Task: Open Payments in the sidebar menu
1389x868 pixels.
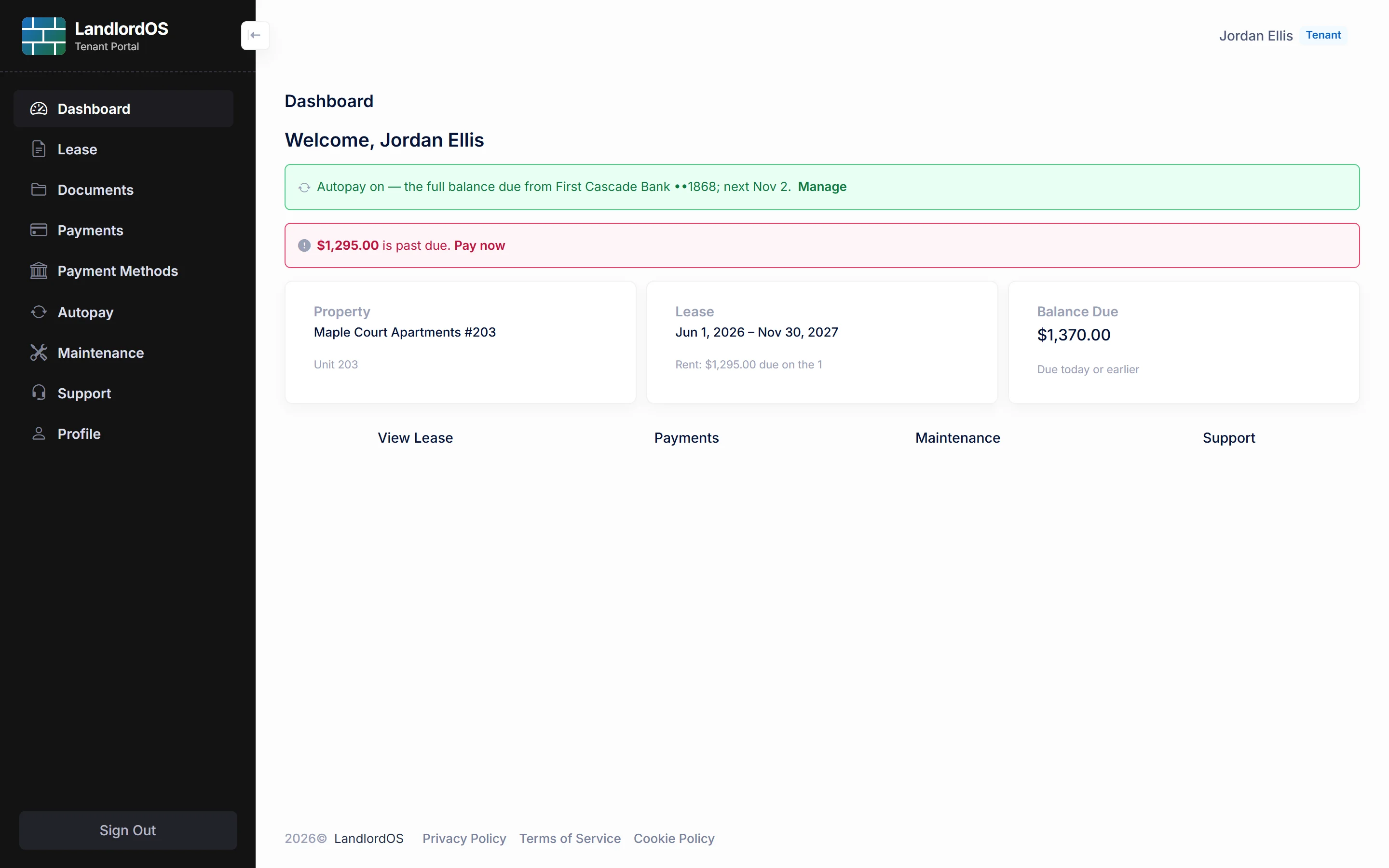Action: (x=123, y=230)
